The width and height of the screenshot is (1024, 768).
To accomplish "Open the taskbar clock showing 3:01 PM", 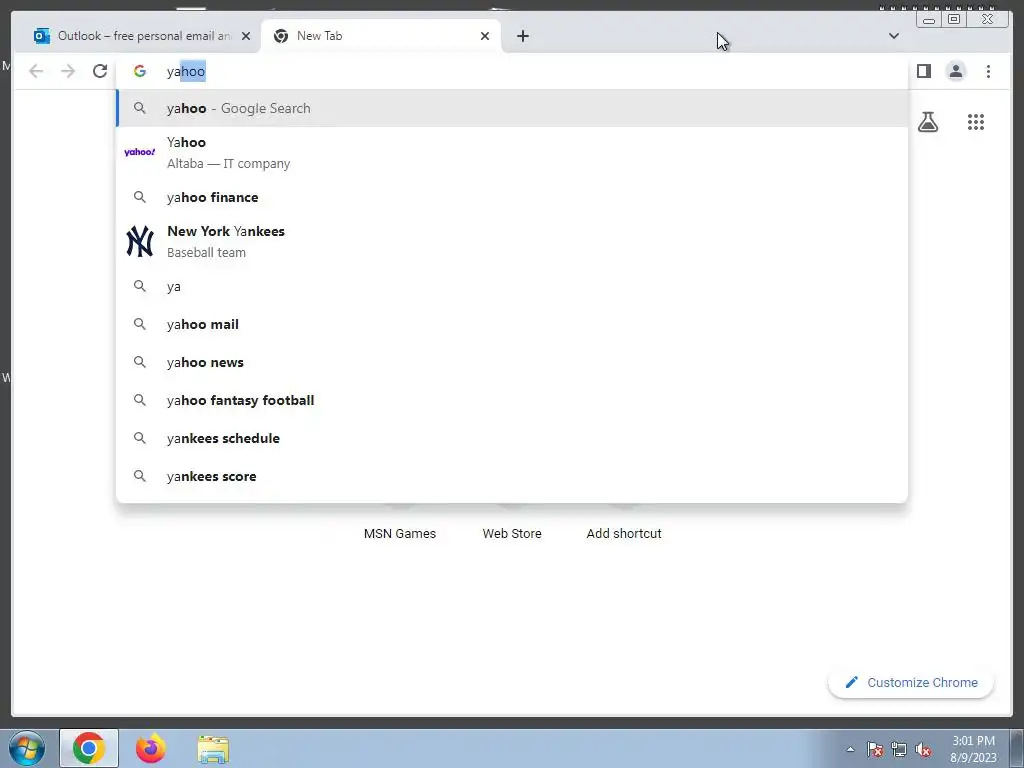I will pyautogui.click(x=973, y=749).
